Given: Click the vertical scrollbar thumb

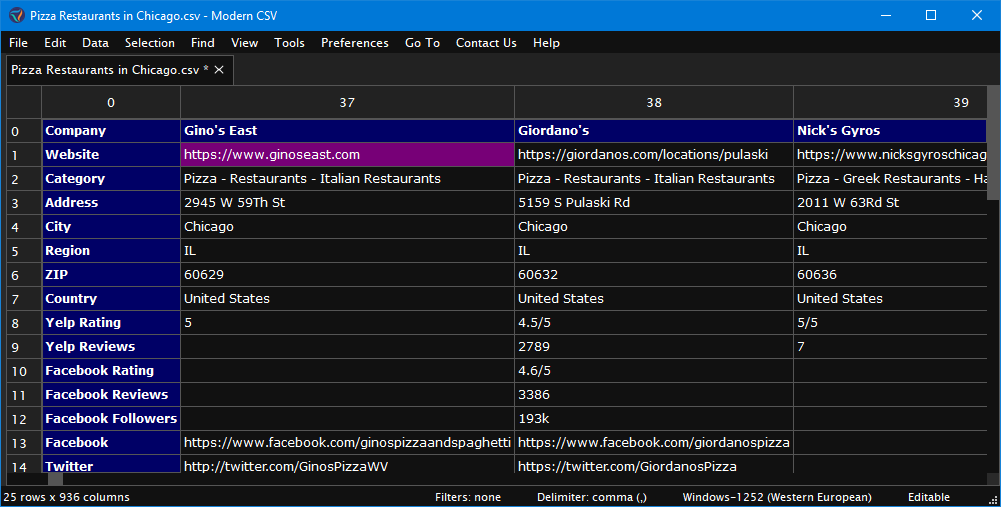Looking at the screenshot, I should tap(994, 143).
